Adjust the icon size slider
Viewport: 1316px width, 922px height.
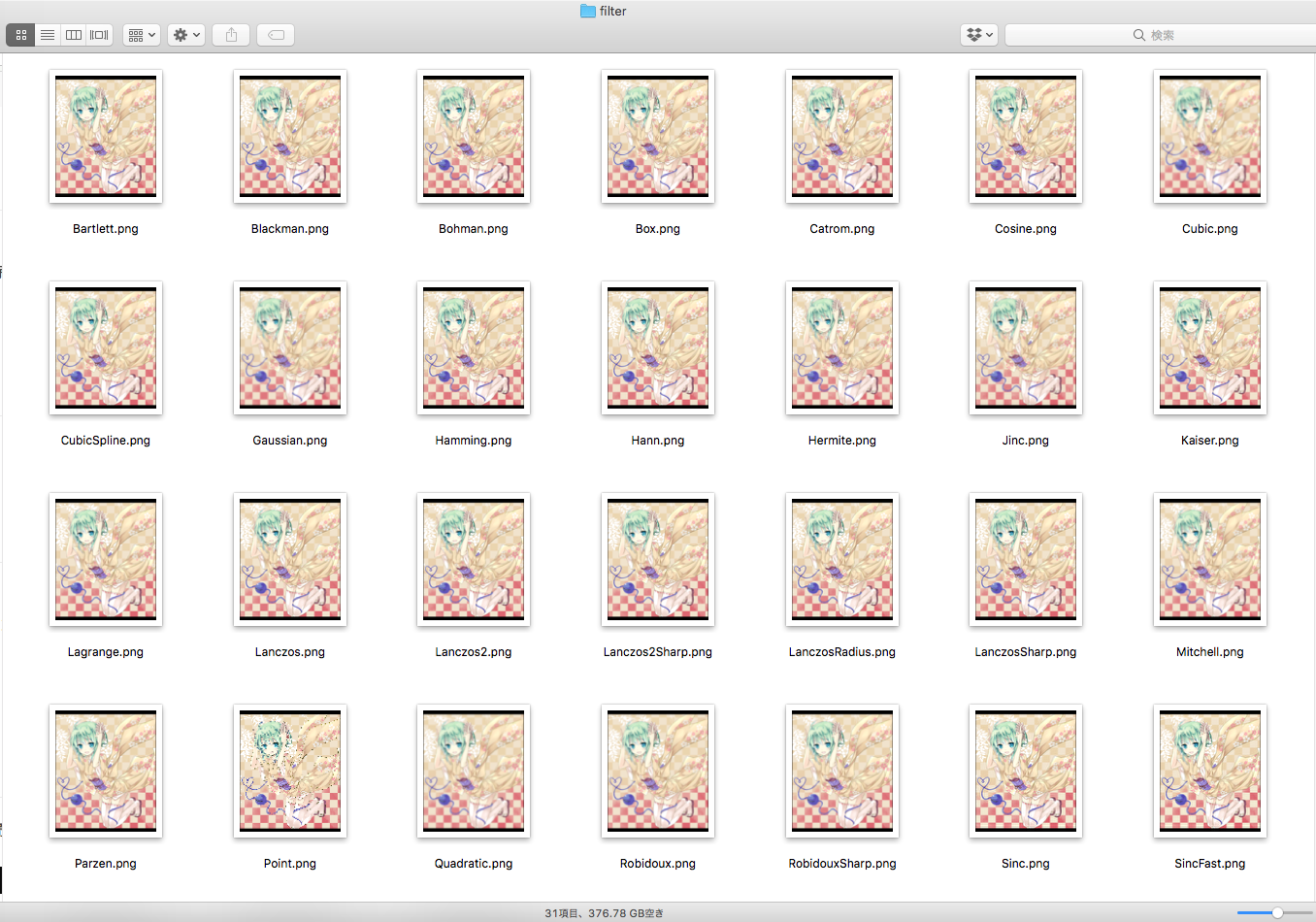coord(1277,912)
